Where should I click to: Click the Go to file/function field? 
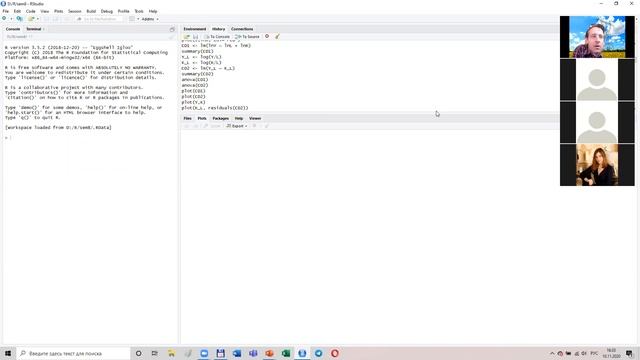(100, 19)
